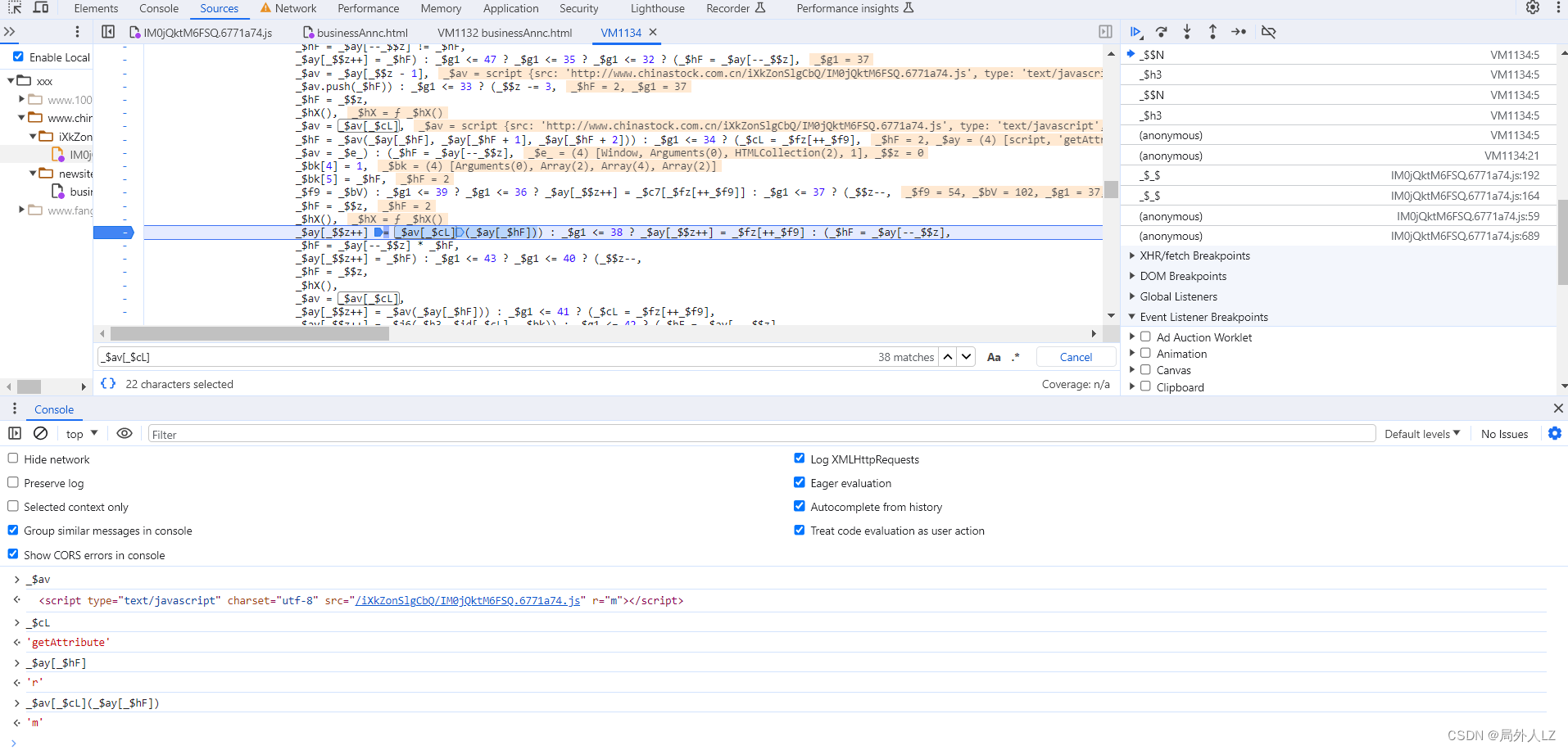Focus the console Filter input
Image resolution: width=1568 pixels, height=750 pixels.
pos(760,434)
